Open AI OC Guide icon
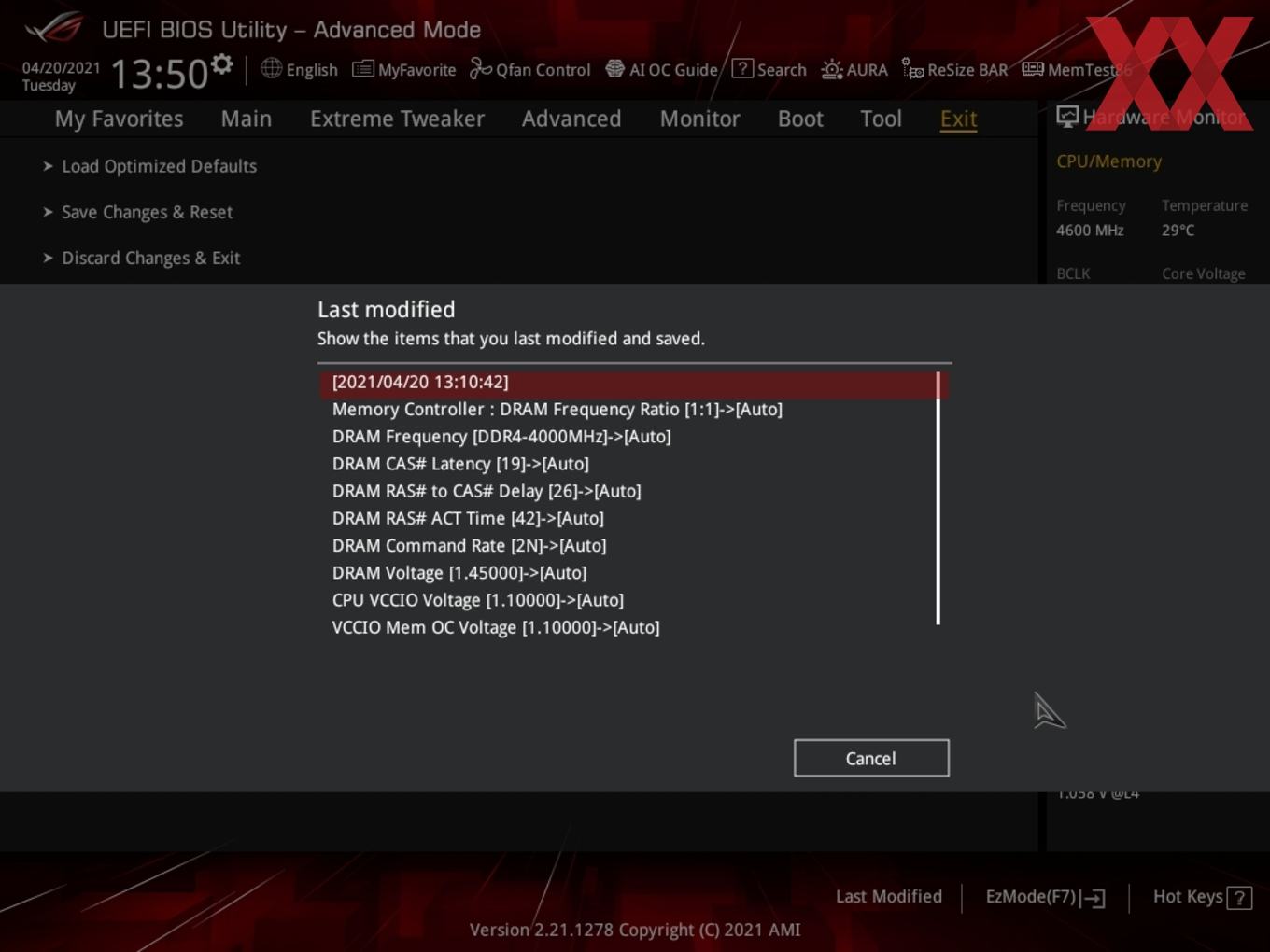The height and width of the screenshot is (952, 1270). [614, 69]
